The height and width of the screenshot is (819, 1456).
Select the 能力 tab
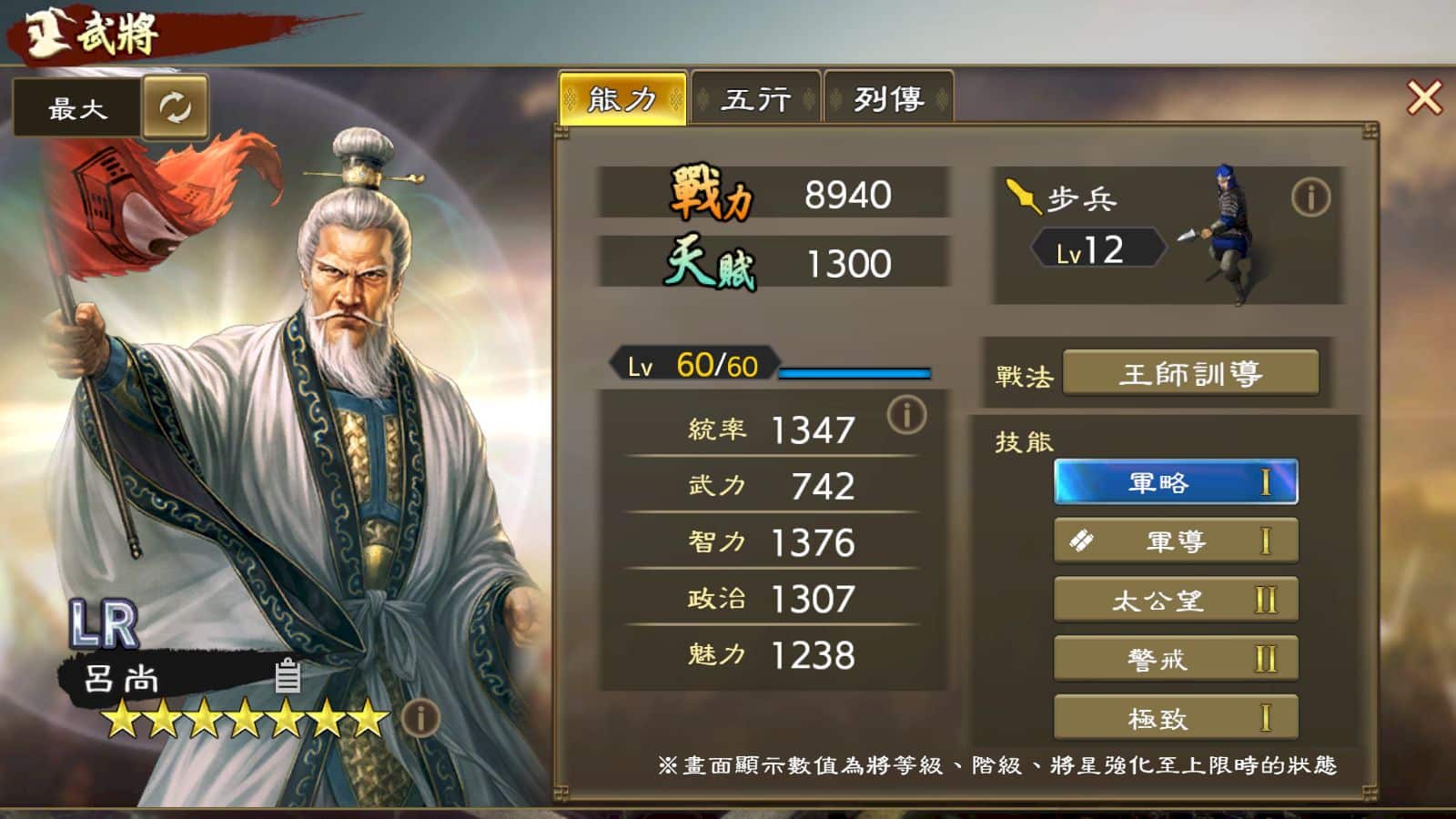[x=622, y=97]
